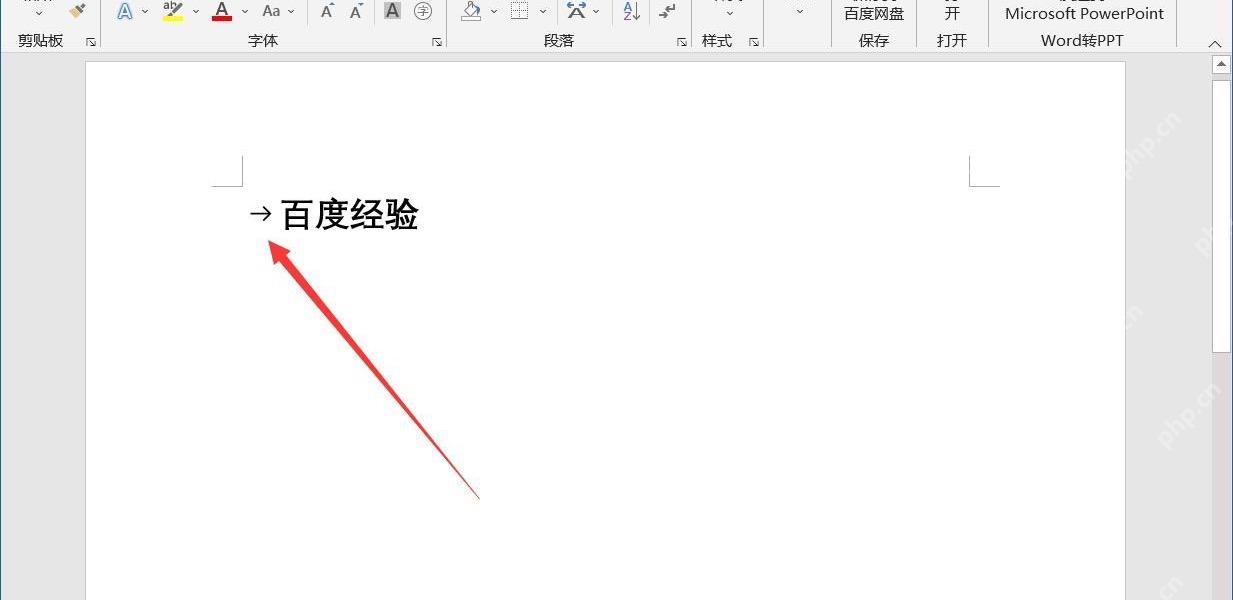The image size is (1233, 600).
Task: Open Asian Layout dropdown arrow
Action: (x=597, y=12)
